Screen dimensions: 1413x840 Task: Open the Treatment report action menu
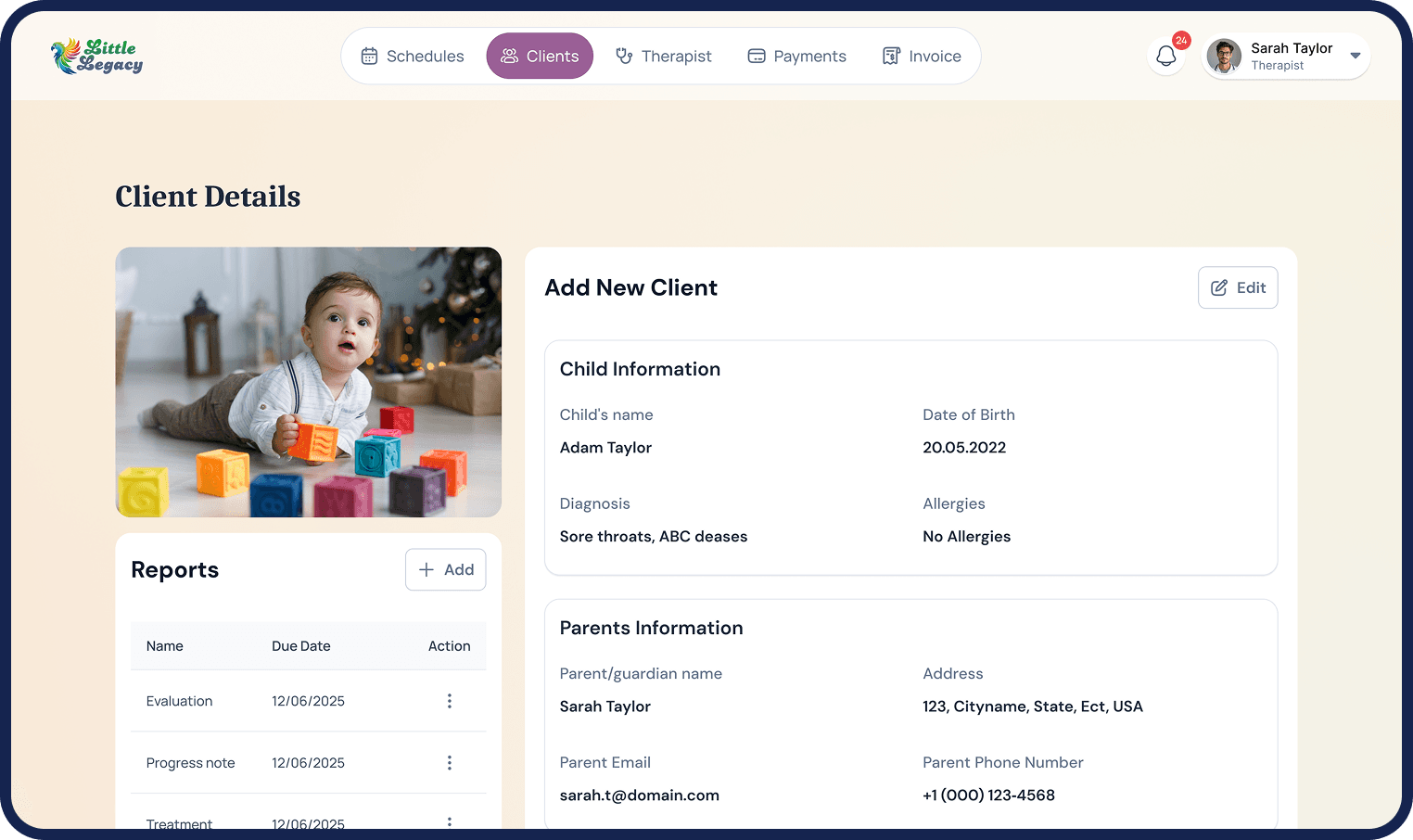[450, 821]
